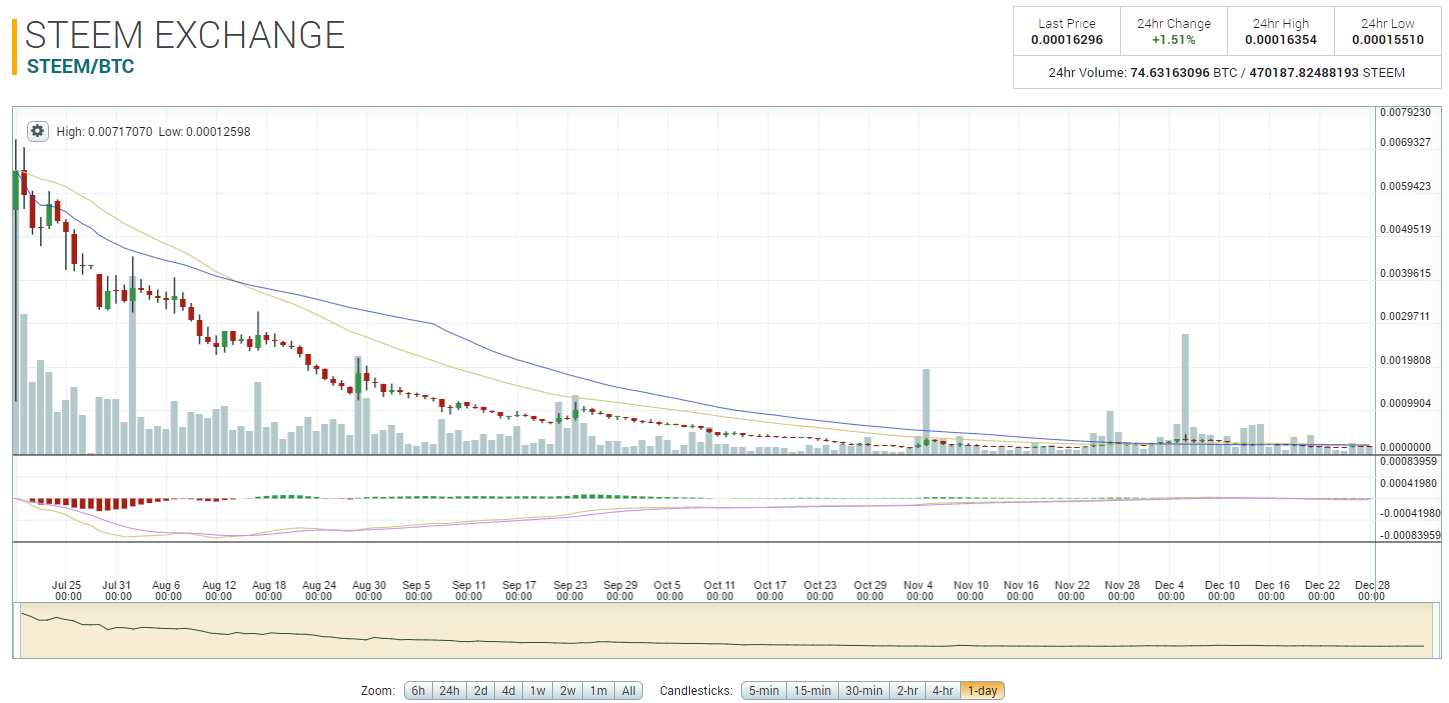Viewport: 1449px width, 703px height.
Task: Click y-axis label 0.0019808
Action: tap(1405, 360)
